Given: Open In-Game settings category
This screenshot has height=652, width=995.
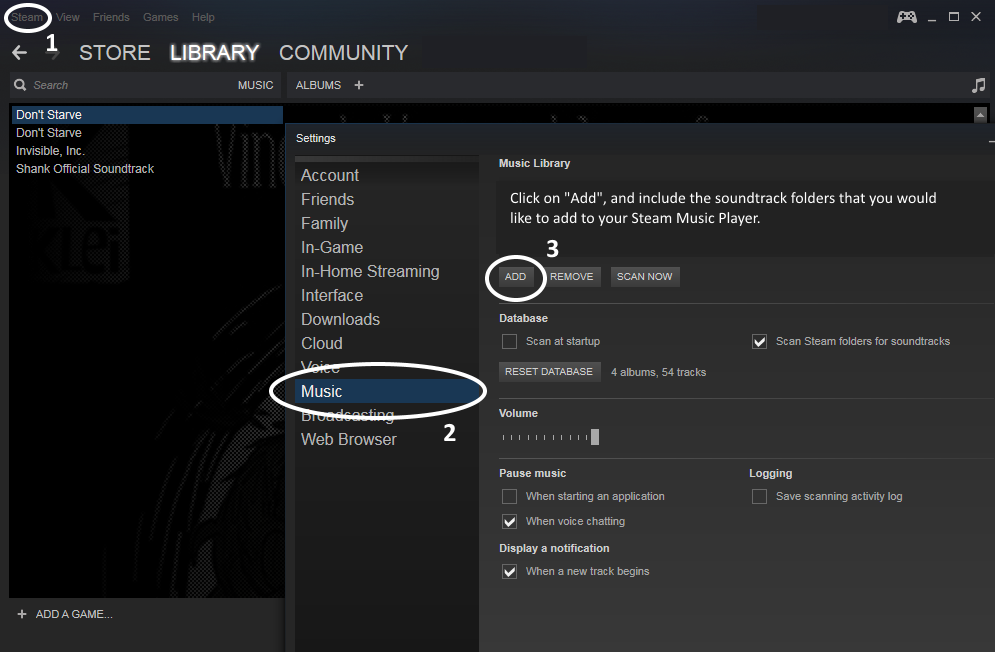Looking at the screenshot, I should (x=332, y=248).
